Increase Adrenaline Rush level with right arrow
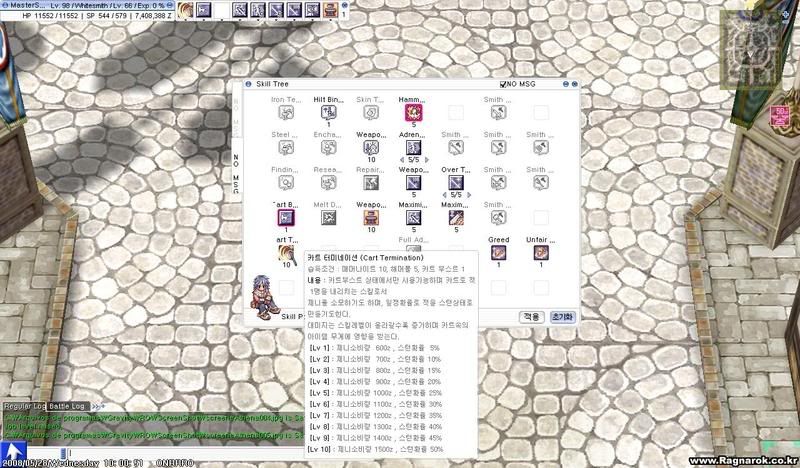 click(426, 160)
